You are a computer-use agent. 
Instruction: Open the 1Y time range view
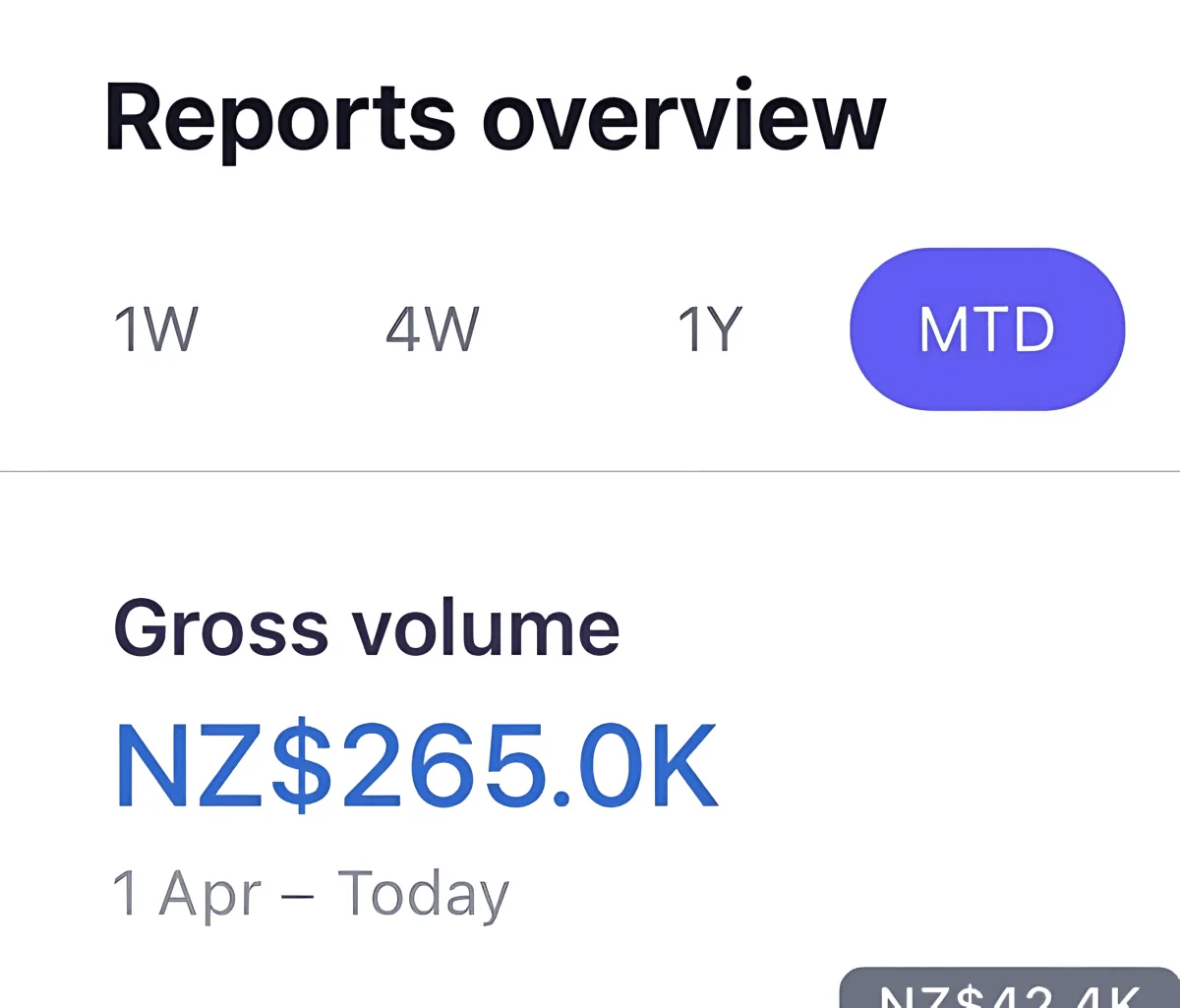[x=710, y=329]
